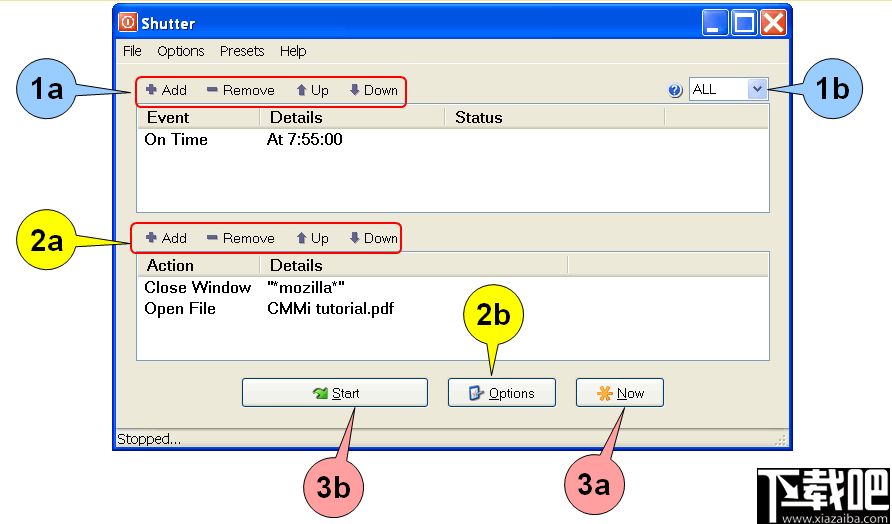Viewport: 892px width, 524px height.
Task: Open the Help menu
Action: click(x=293, y=51)
